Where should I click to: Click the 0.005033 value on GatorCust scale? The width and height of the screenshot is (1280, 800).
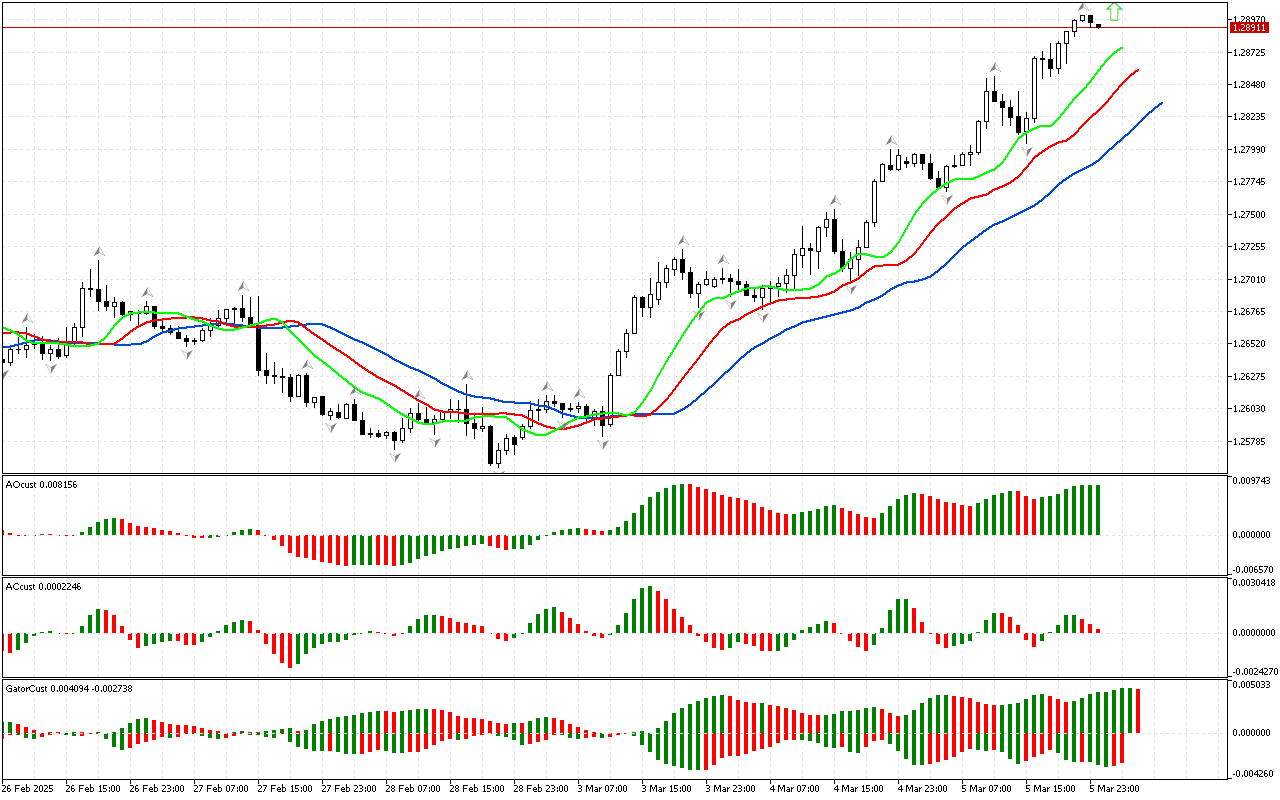1251,686
